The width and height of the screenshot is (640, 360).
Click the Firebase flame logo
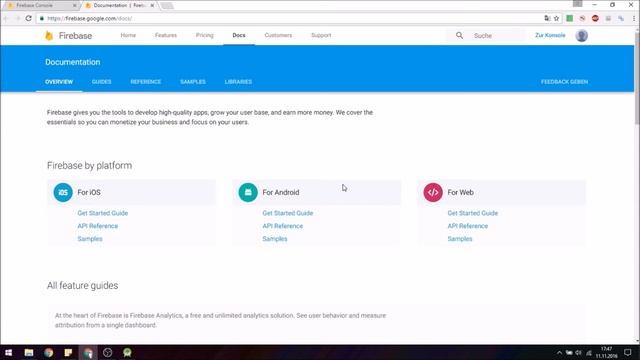click(49, 36)
